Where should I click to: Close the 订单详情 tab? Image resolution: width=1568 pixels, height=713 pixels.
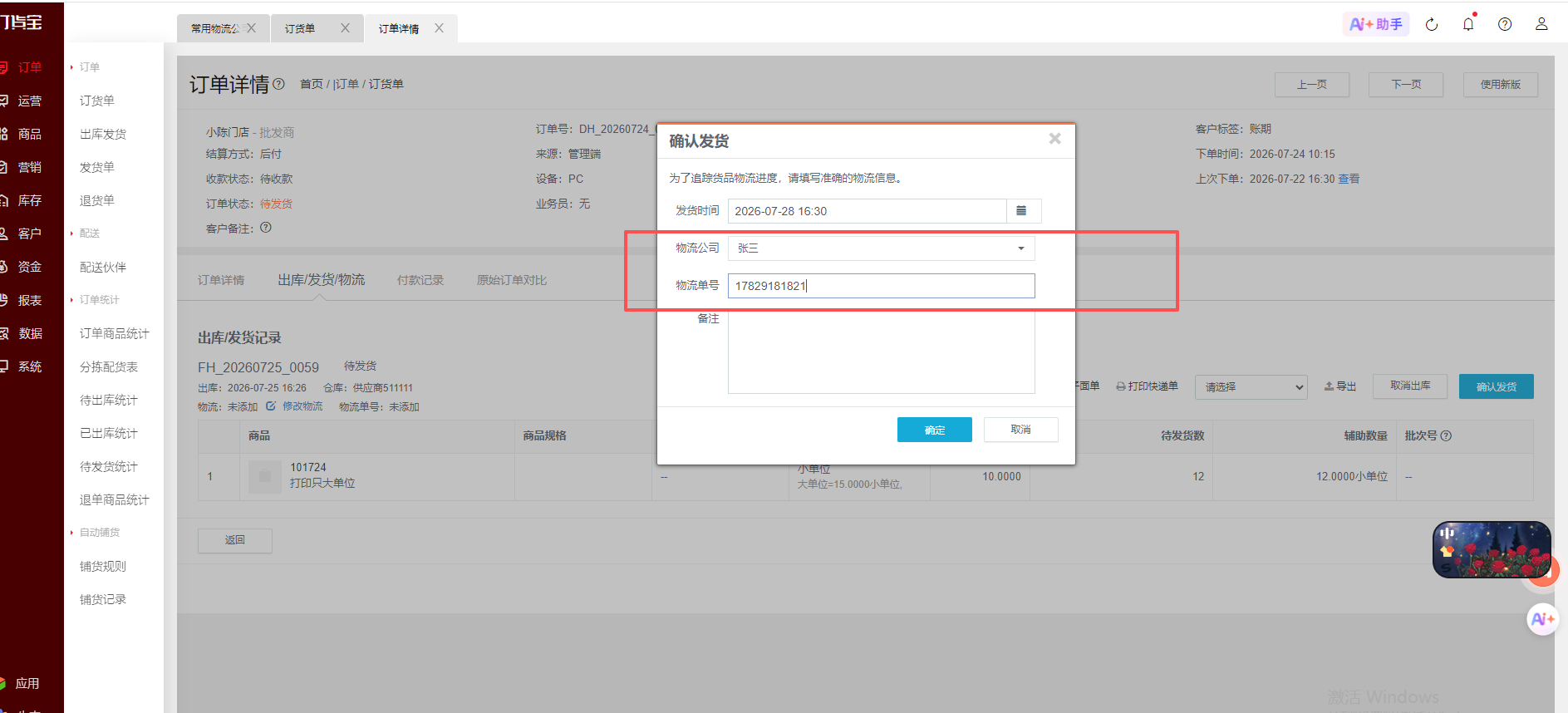pos(439,28)
